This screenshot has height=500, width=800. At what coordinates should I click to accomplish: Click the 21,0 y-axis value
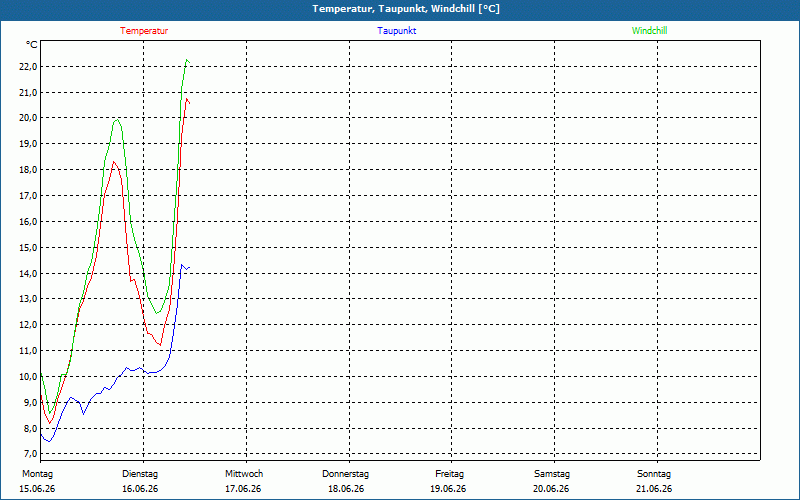click(x=29, y=93)
